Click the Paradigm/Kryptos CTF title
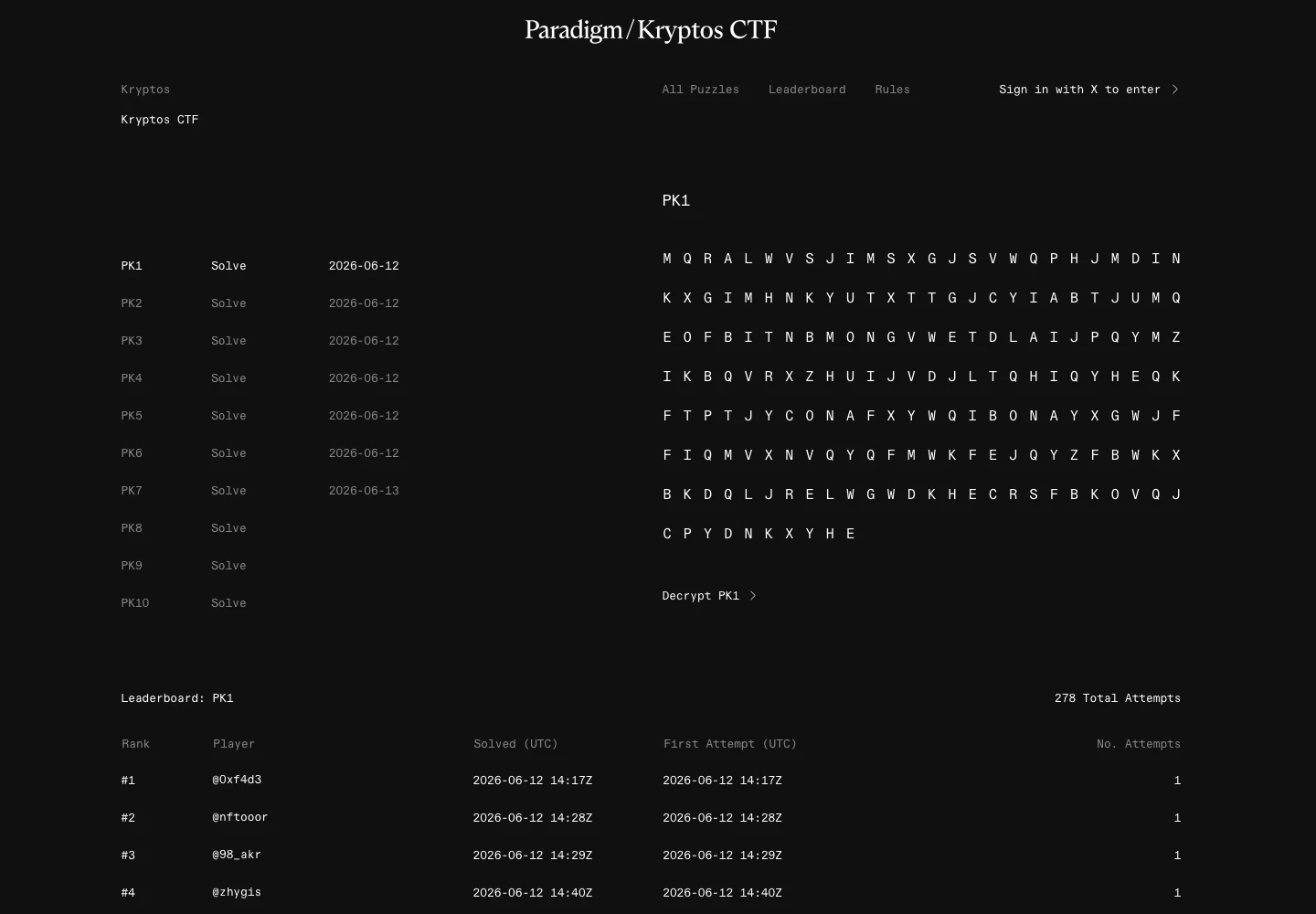The image size is (1316, 914). pyautogui.click(x=651, y=30)
